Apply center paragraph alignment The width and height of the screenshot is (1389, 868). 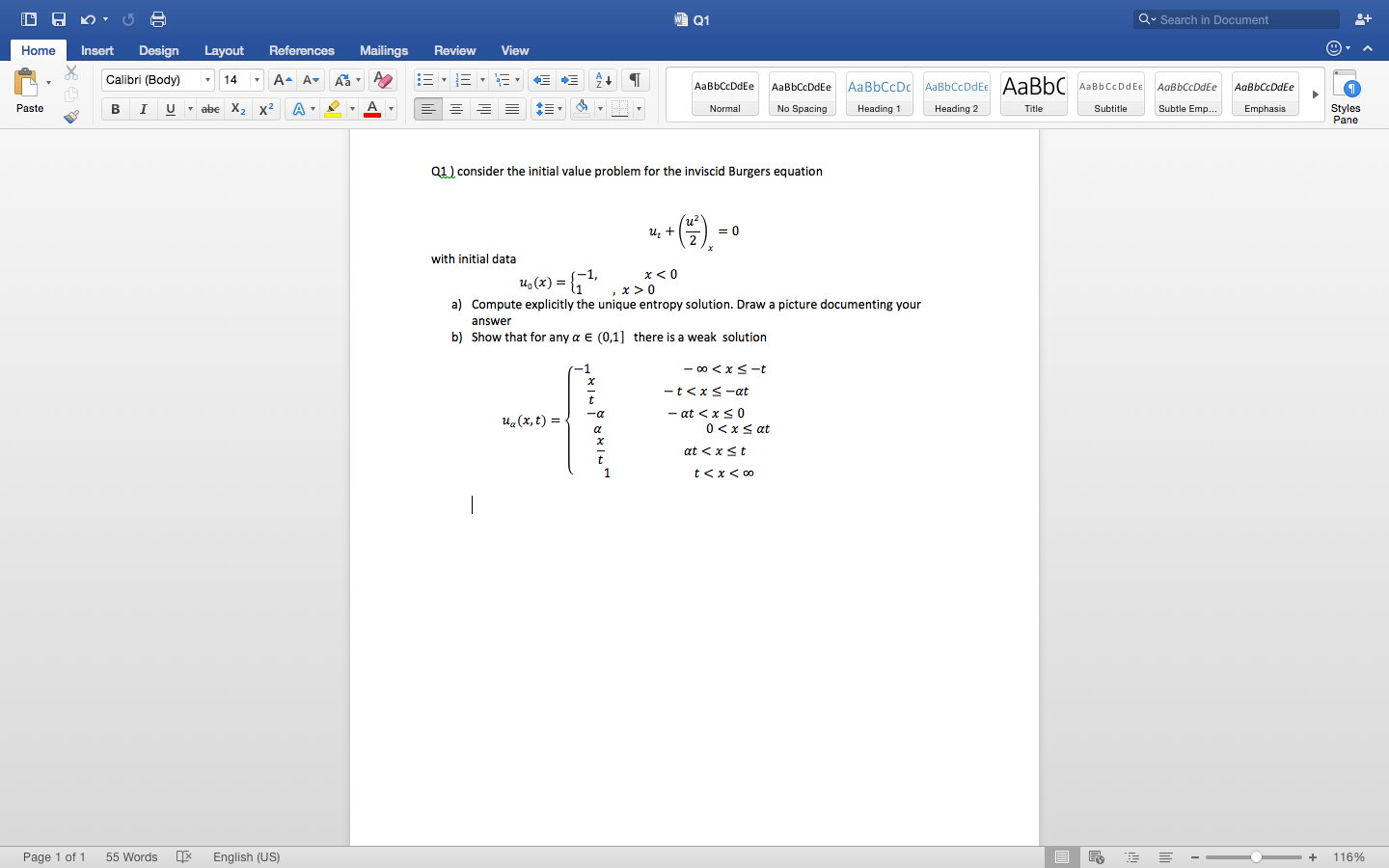coord(455,109)
